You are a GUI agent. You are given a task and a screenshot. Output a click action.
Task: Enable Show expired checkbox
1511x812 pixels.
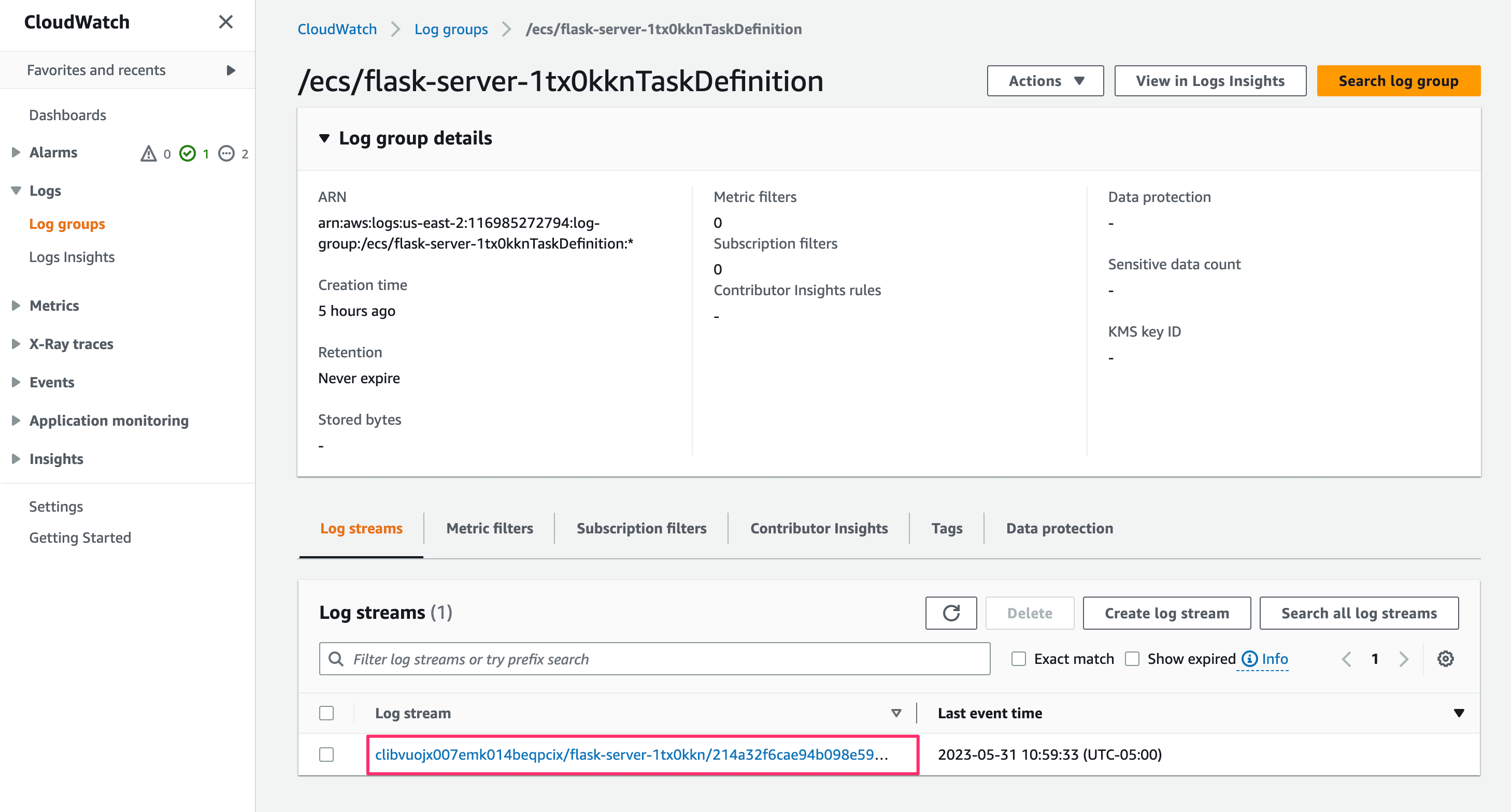pyautogui.click(x=1132, y=659)
